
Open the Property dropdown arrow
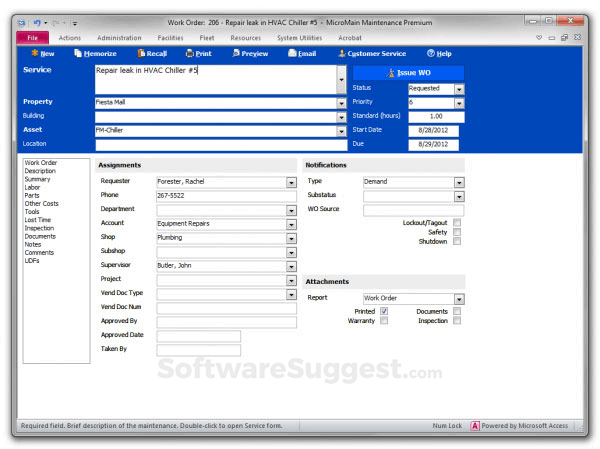coord(341,103)
